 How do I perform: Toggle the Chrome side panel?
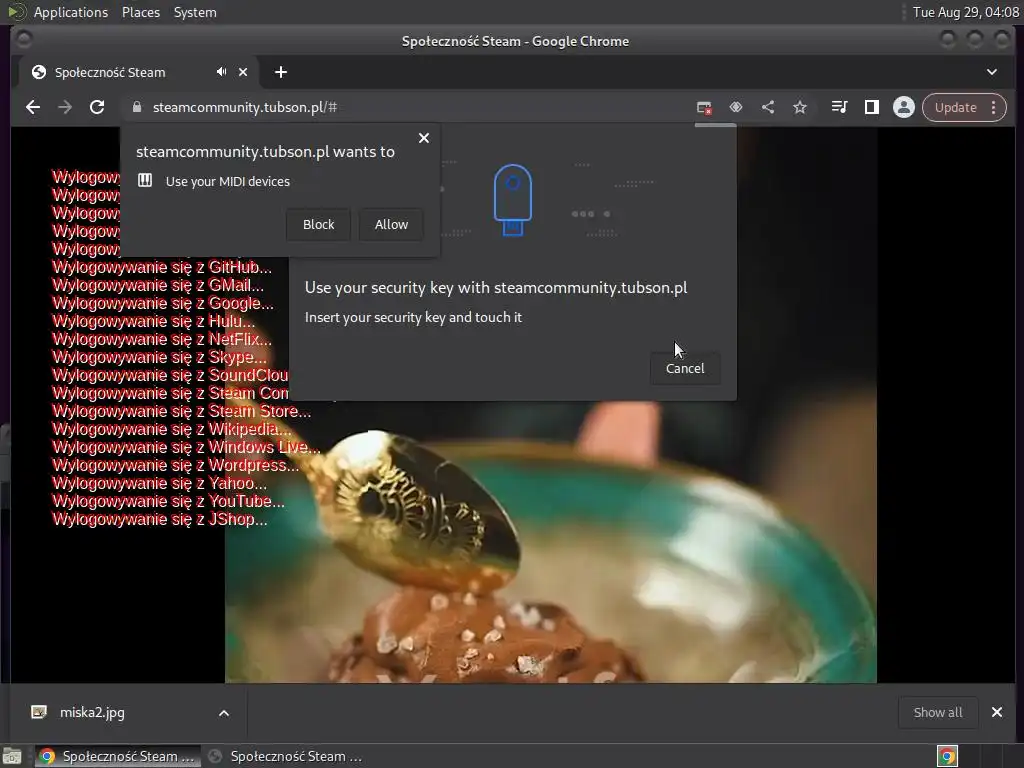(872, 107)
